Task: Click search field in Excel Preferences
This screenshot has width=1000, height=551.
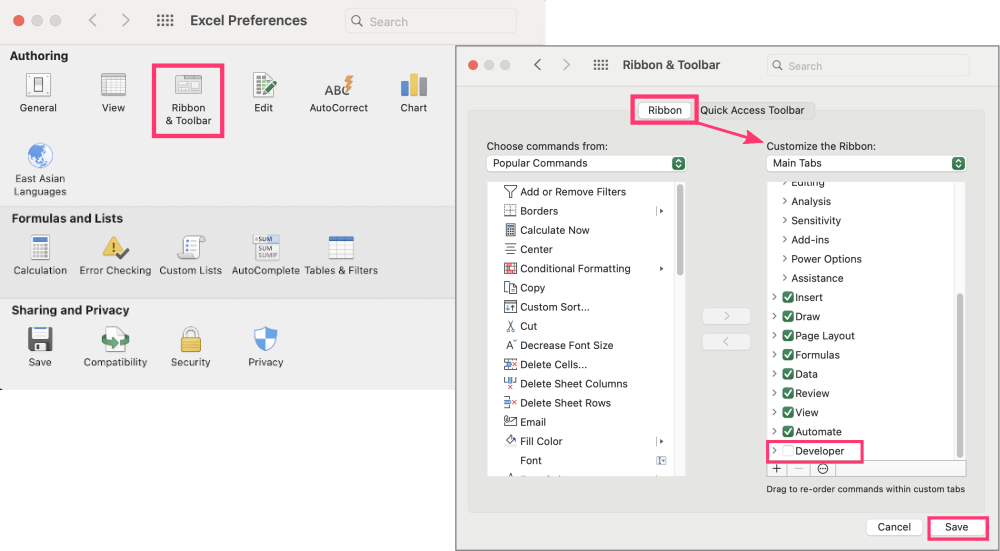Action: pos(430,21)
